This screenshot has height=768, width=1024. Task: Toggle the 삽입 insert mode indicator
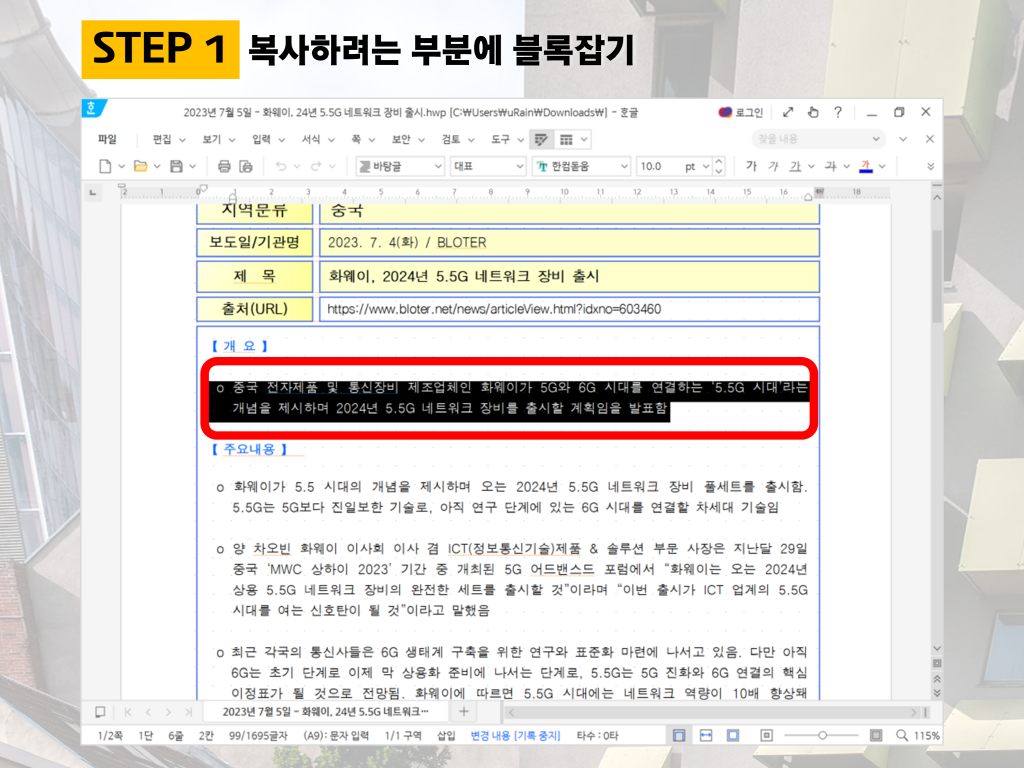tap(446, 735)
